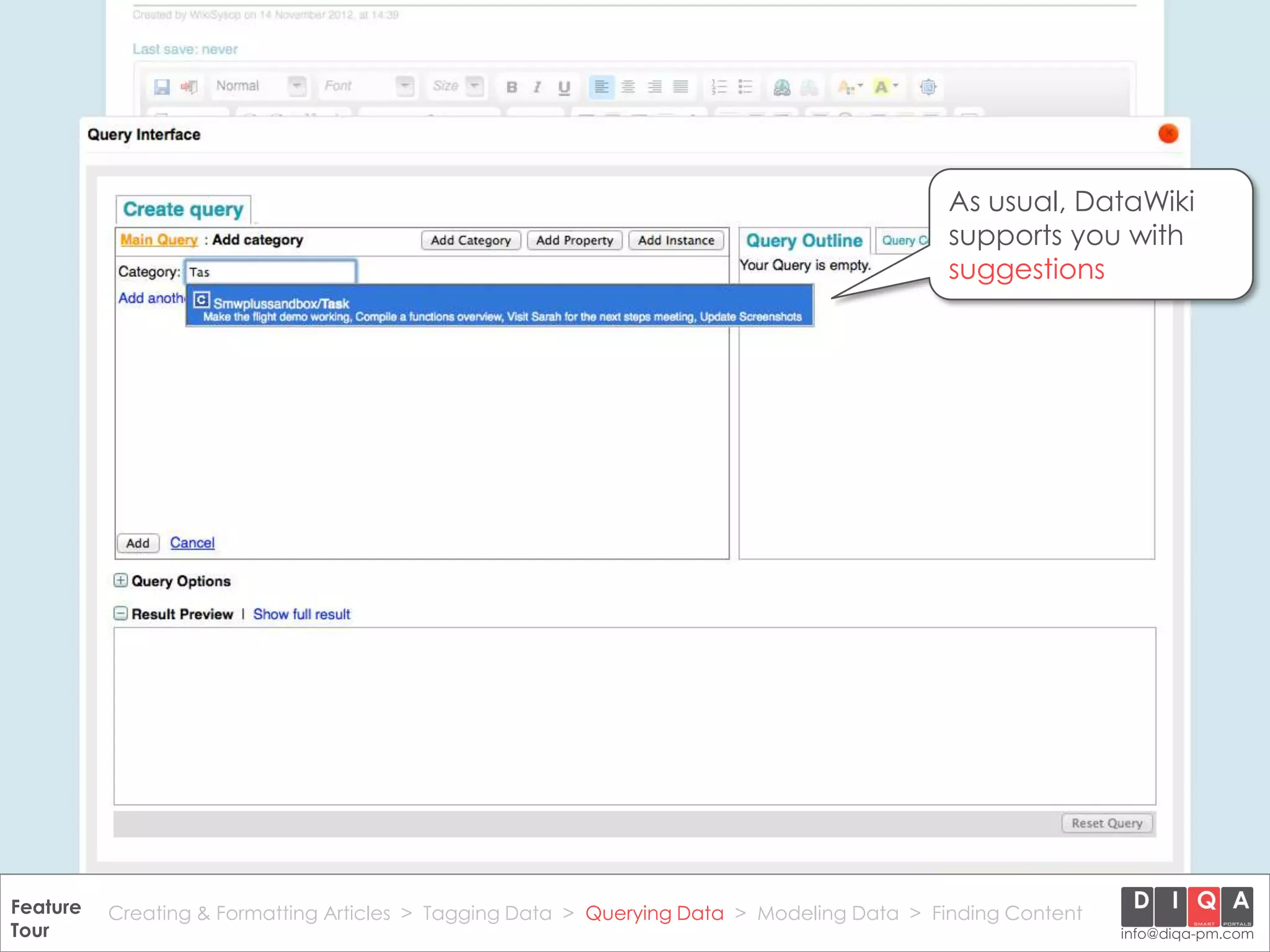This screenshot has height=952, width=1270.
Task: Go to Modeling Data tour step
Action: coord(828,913)
